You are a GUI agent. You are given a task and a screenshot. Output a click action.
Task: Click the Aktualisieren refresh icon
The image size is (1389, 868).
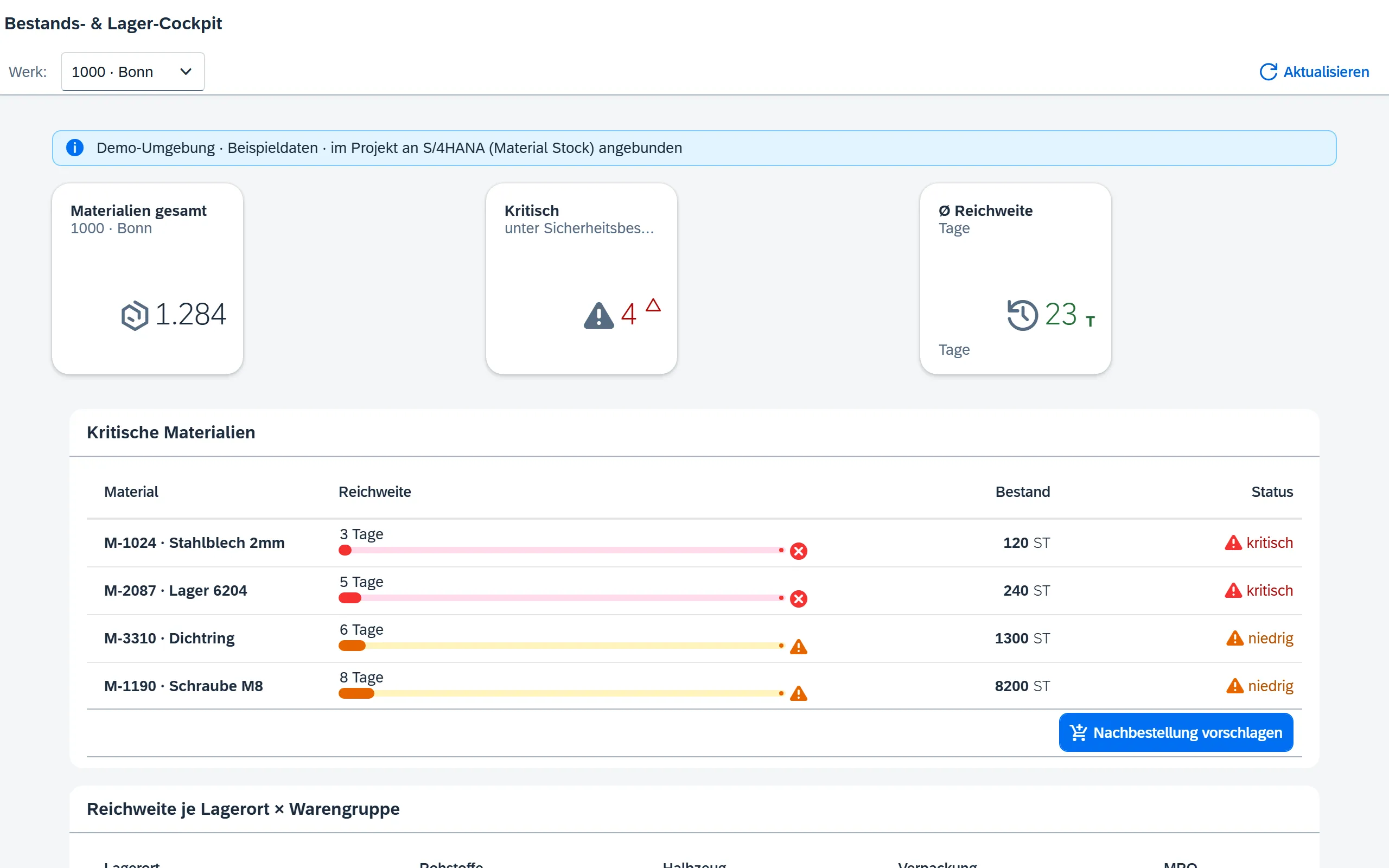point(1268,72)
